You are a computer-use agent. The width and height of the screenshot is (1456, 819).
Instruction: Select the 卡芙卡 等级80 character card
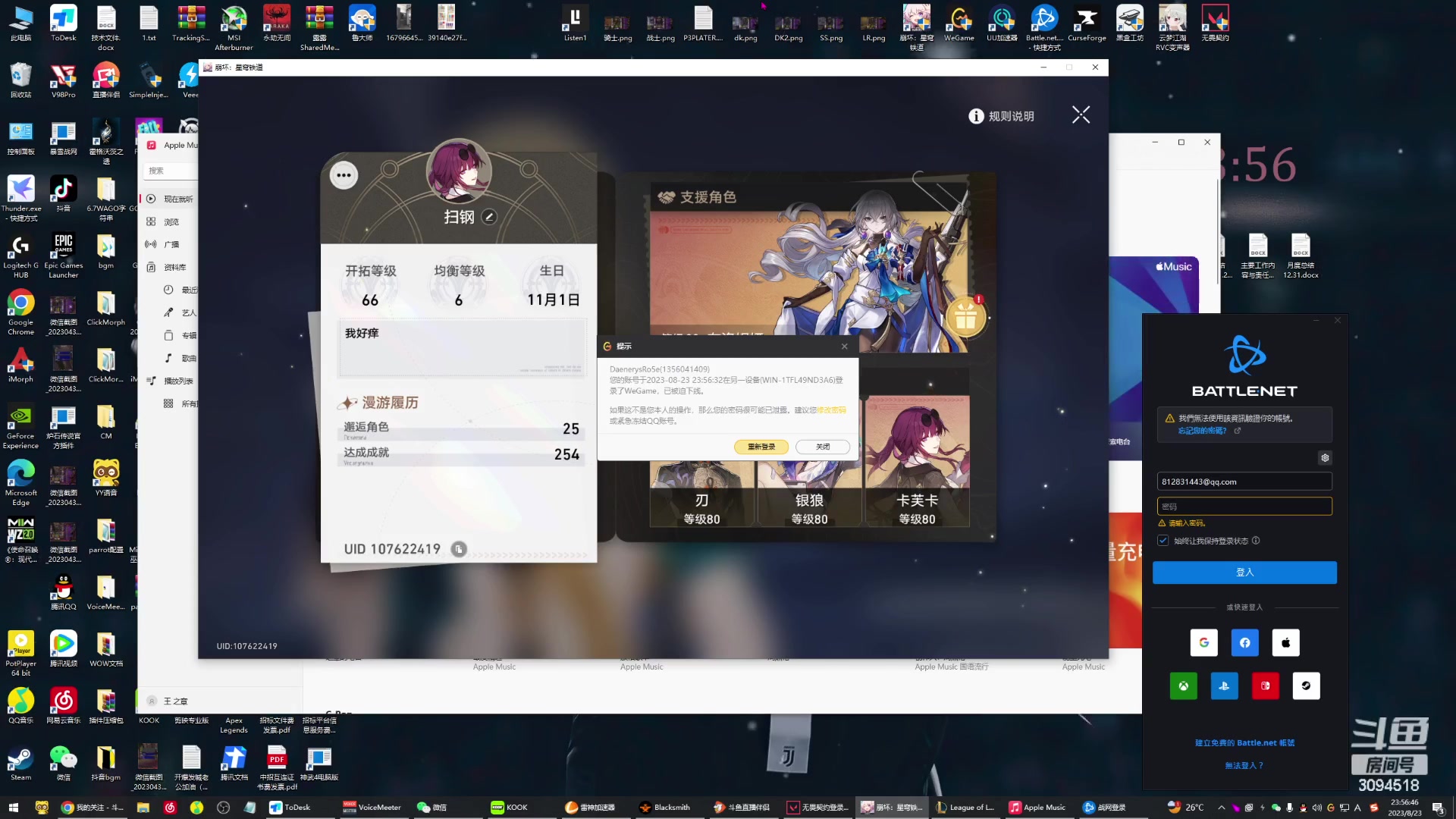(x=917, y=461)
